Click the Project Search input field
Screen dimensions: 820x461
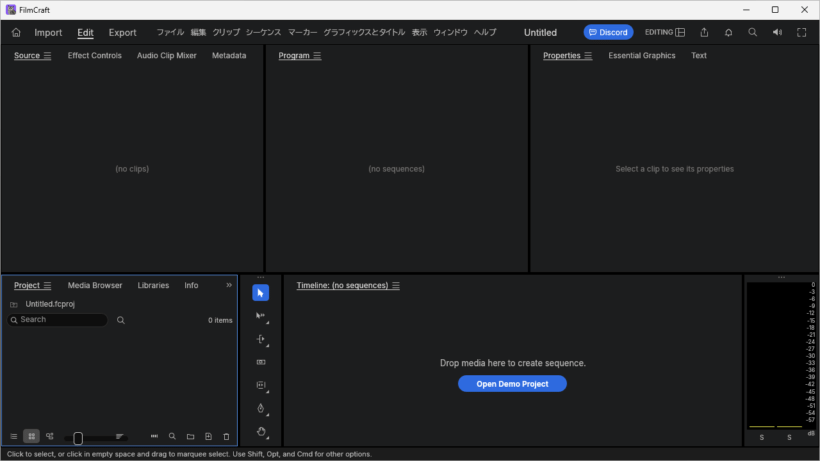click(x=57, y=319)
